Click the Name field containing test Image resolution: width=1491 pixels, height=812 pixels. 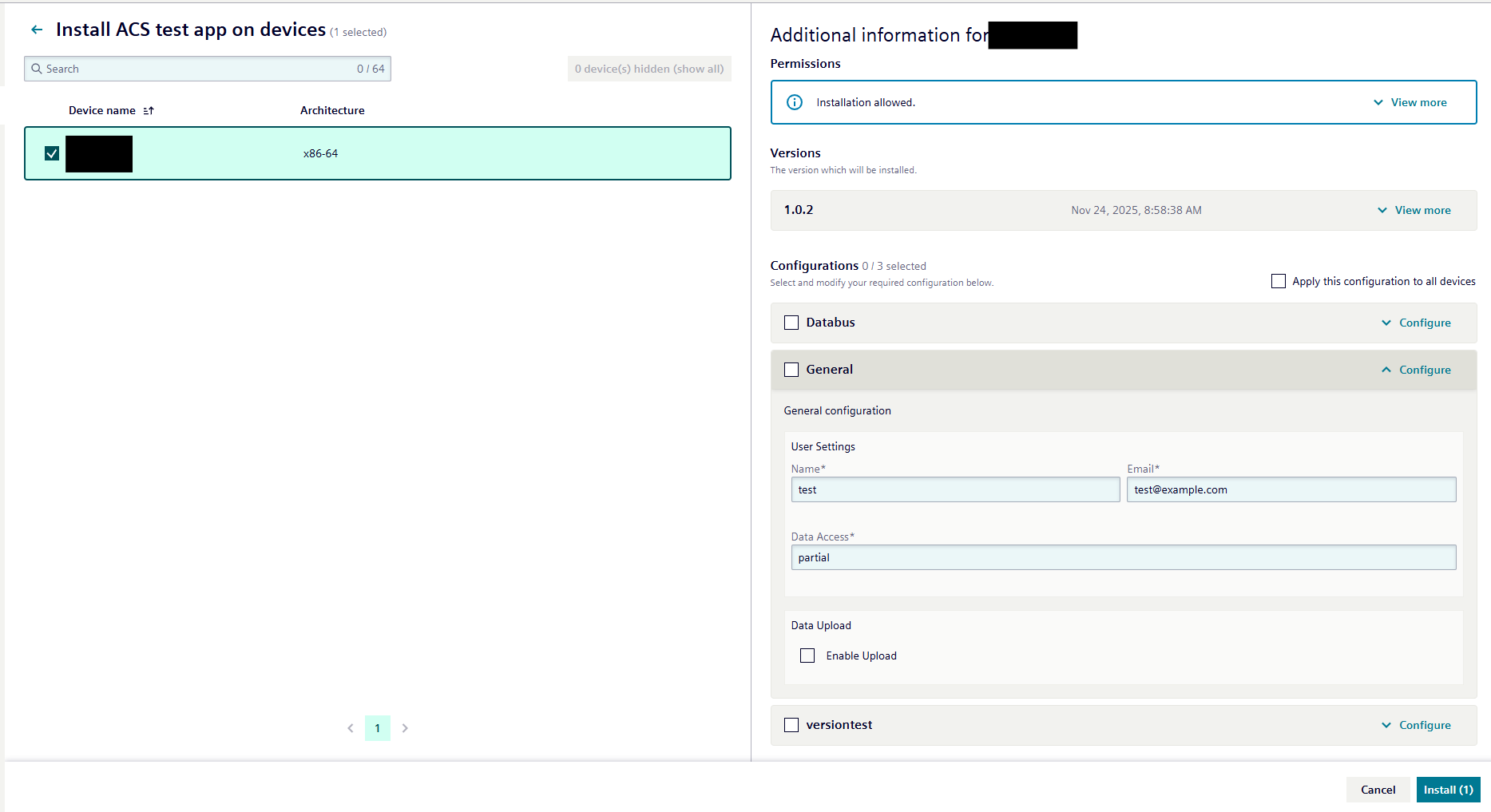pyautogui.click(x=955, y=489)
